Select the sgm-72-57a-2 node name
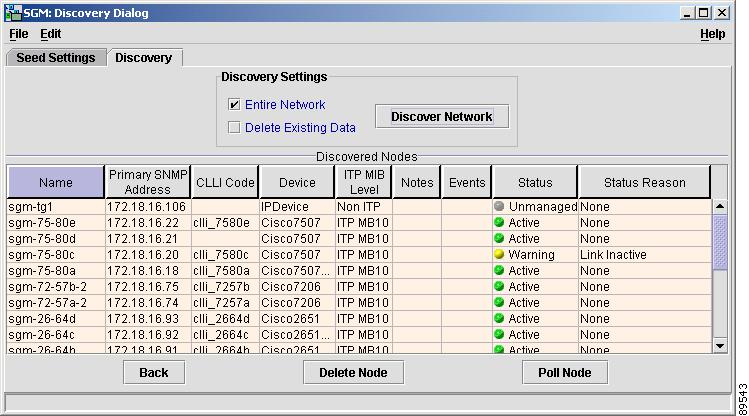749x416 pixels. pyautogui.click(x=48, y=302)
